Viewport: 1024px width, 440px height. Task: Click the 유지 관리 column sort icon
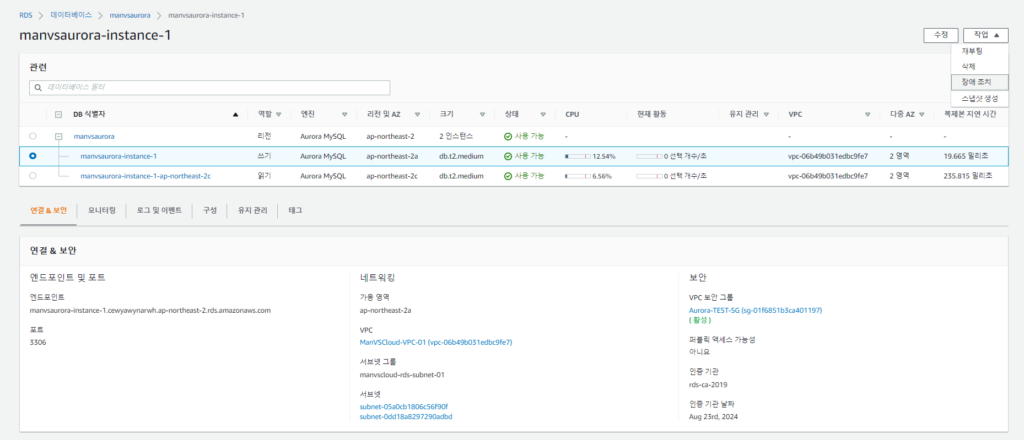pyautogui.click(x=766, y=114)
